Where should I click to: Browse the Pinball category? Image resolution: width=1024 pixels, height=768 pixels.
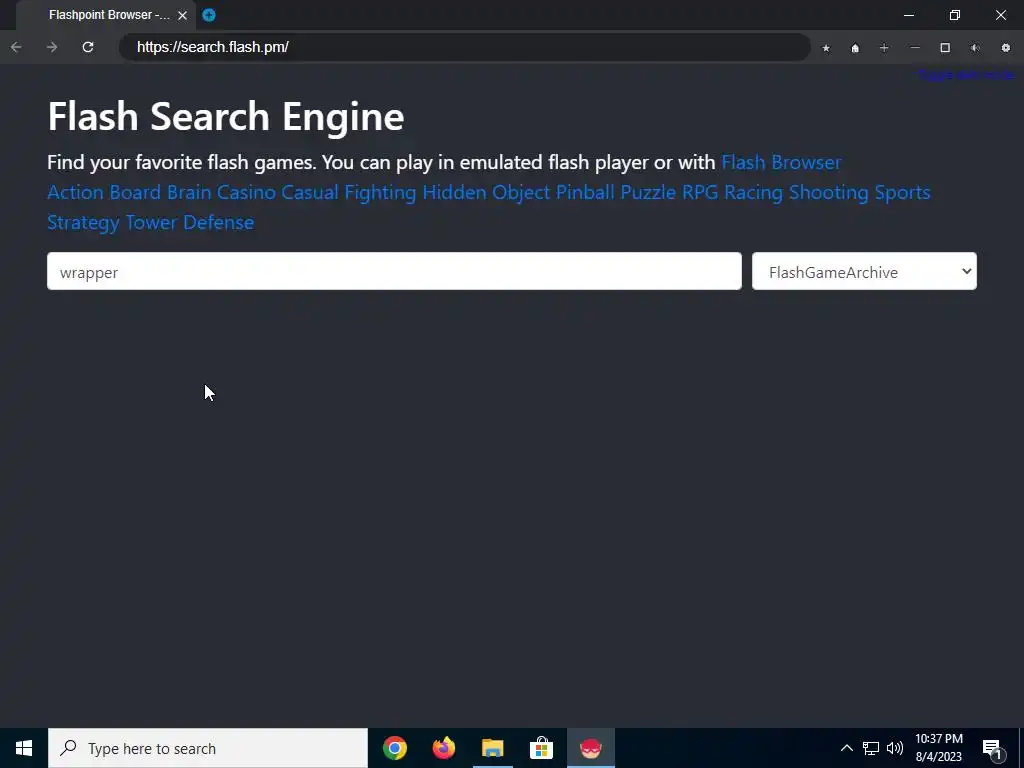click(x=585, y=192)
